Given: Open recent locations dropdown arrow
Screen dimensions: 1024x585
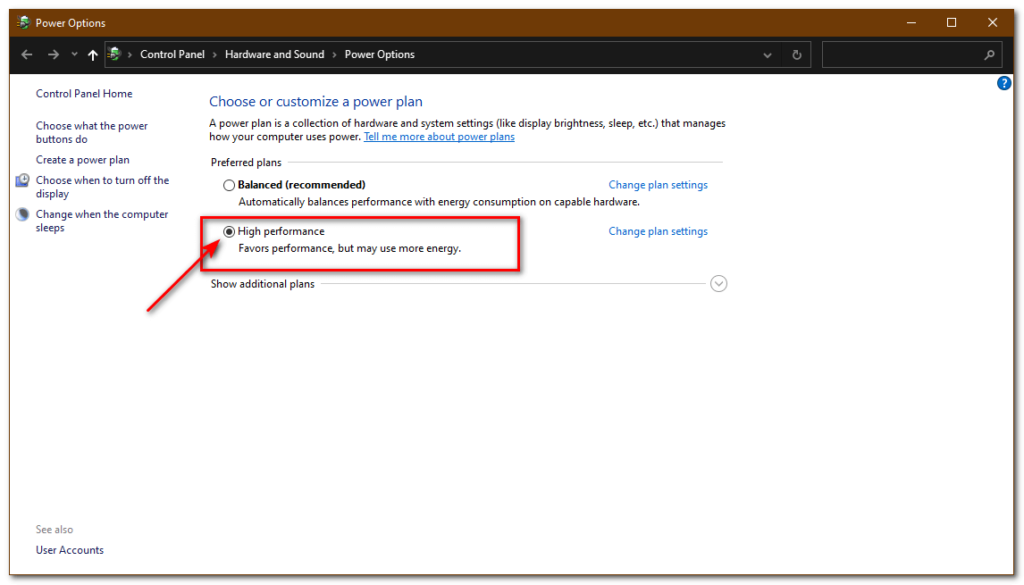Looking at the screenshot, I should [x=74, y=55].
